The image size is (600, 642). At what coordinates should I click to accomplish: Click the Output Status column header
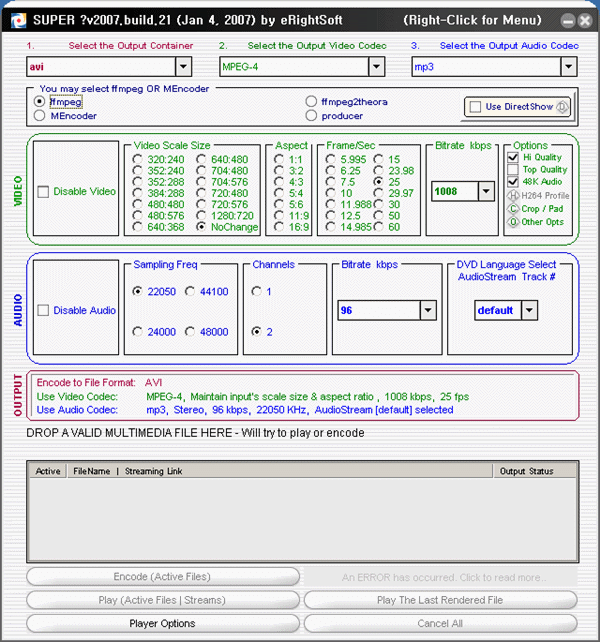tap(534, 471)
